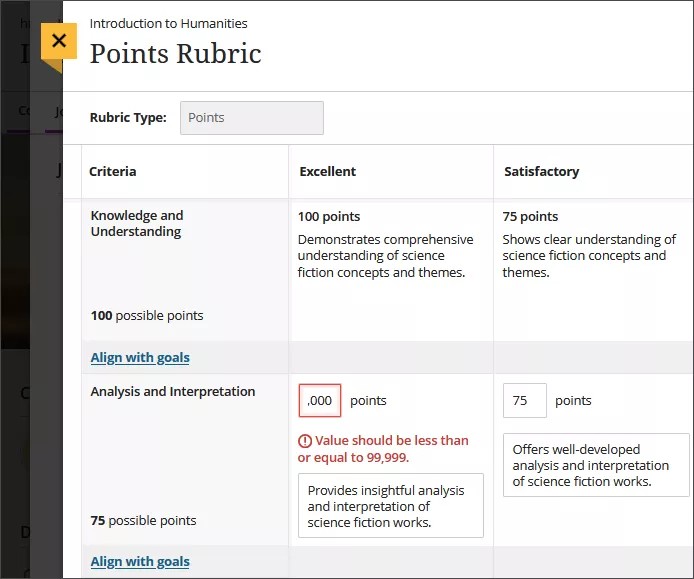694x579 pixels.
Task: Edit the 'Provides insightful analysis' description box
Action: (390, 506)
